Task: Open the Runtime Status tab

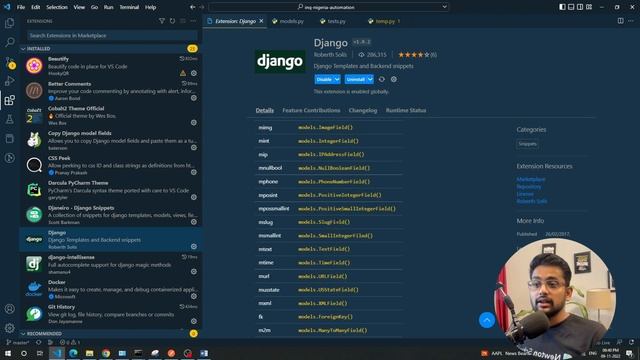Action: 406,110
